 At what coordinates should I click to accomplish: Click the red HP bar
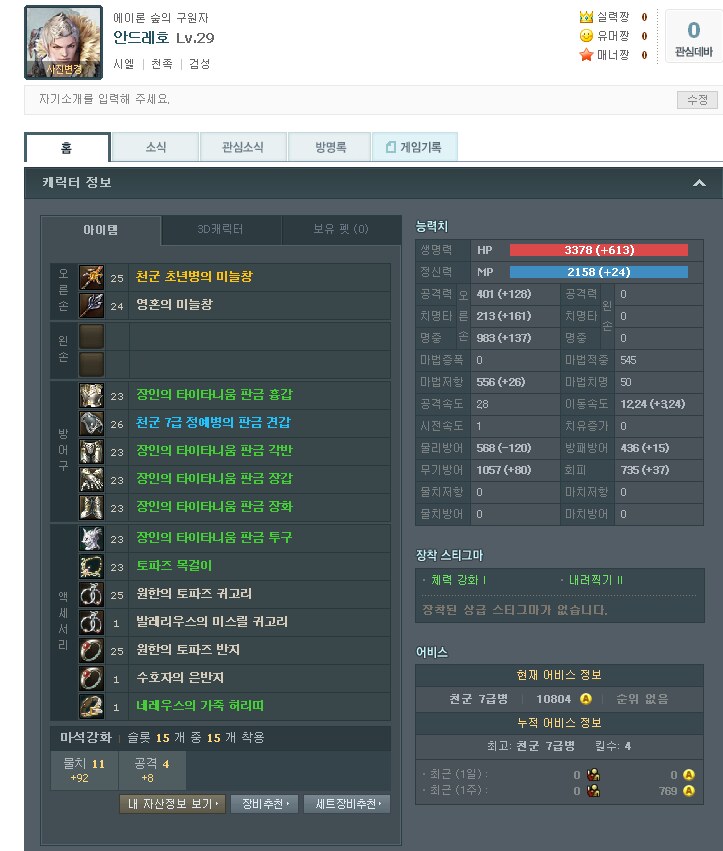pos(598,250)
